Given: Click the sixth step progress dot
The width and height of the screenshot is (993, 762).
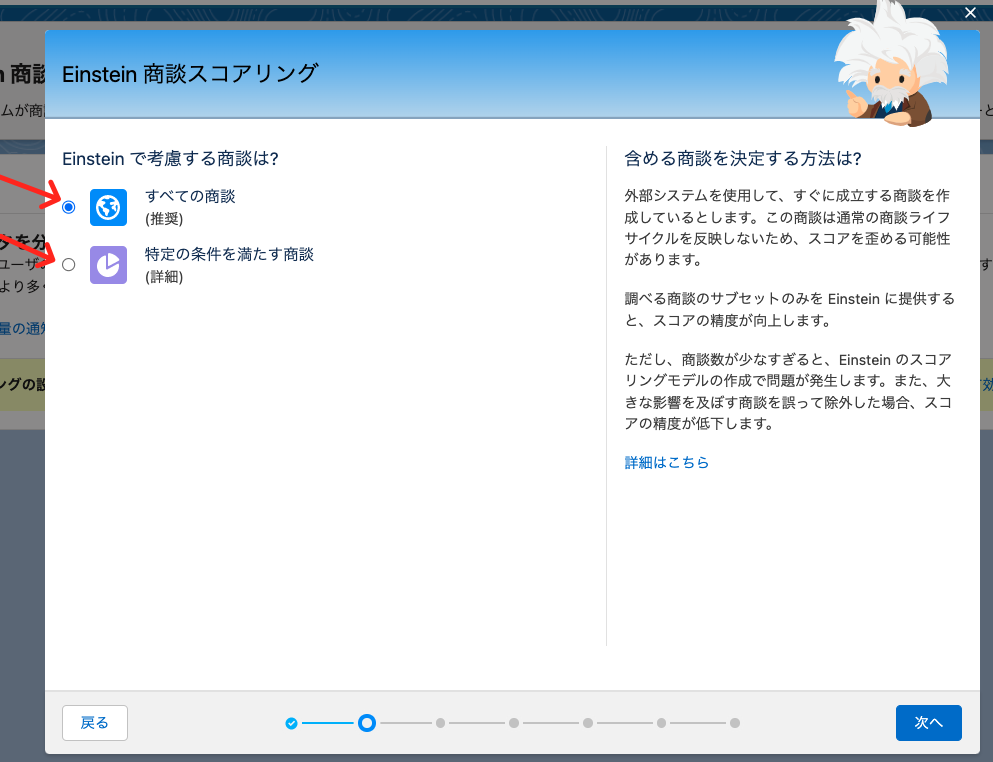Looking at the screenshot, I should pyautogui.click(x=661, y=723).
